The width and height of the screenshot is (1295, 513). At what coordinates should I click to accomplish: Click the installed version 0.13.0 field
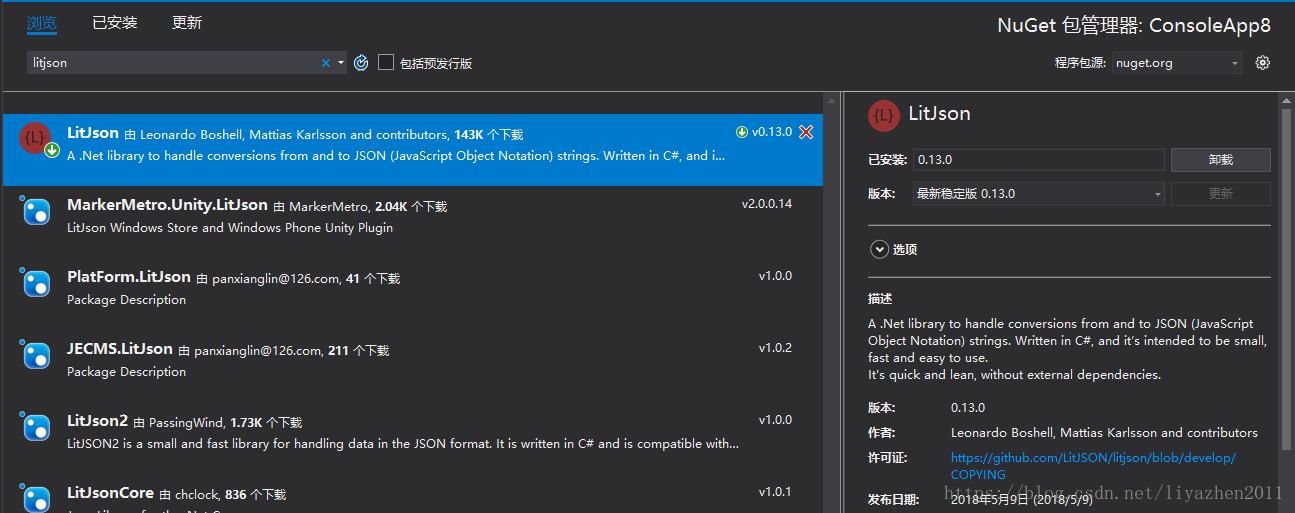1038,160
